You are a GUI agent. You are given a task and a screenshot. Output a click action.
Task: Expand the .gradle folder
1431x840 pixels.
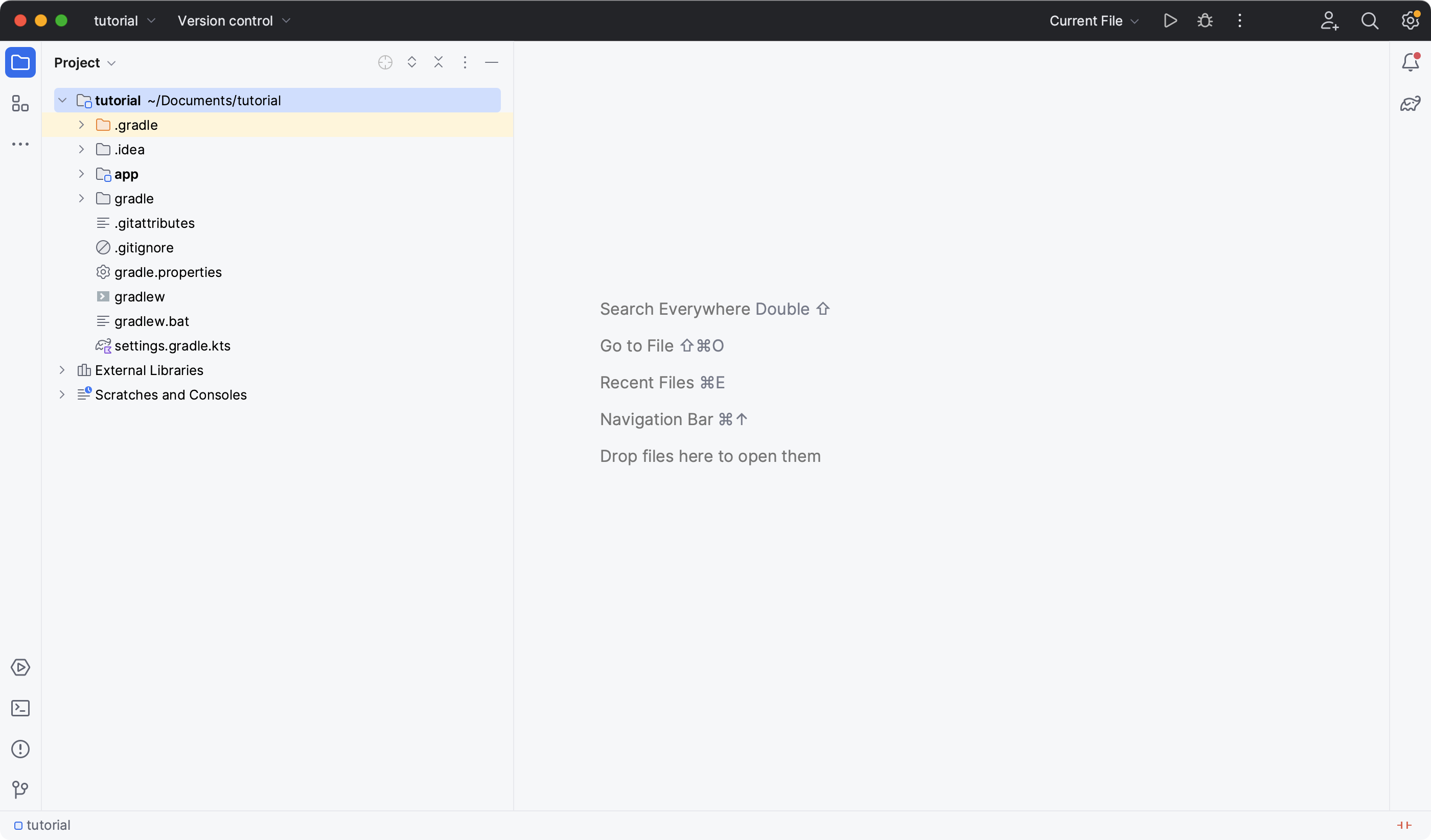[x=82, y=125]
